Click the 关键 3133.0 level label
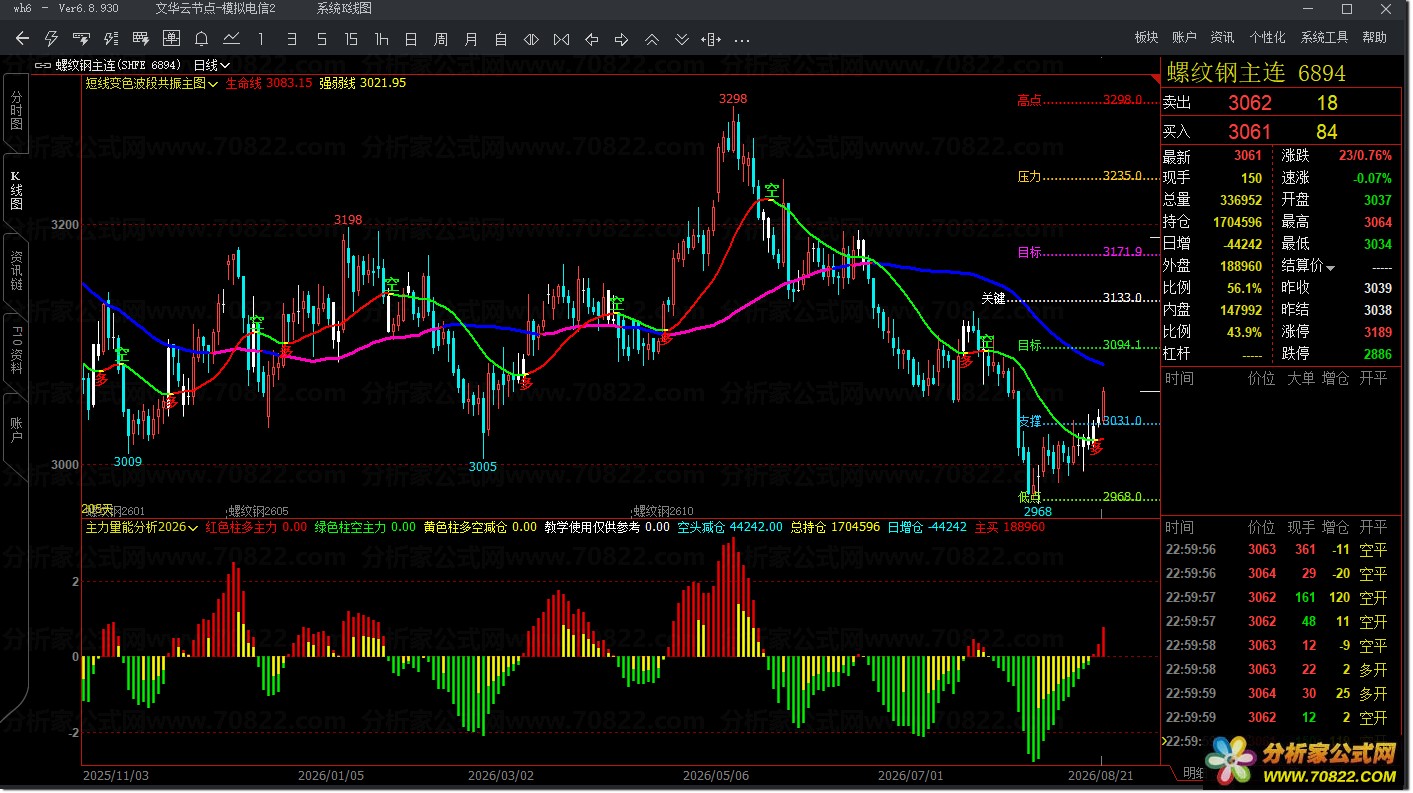 [x=1062, y=298]
